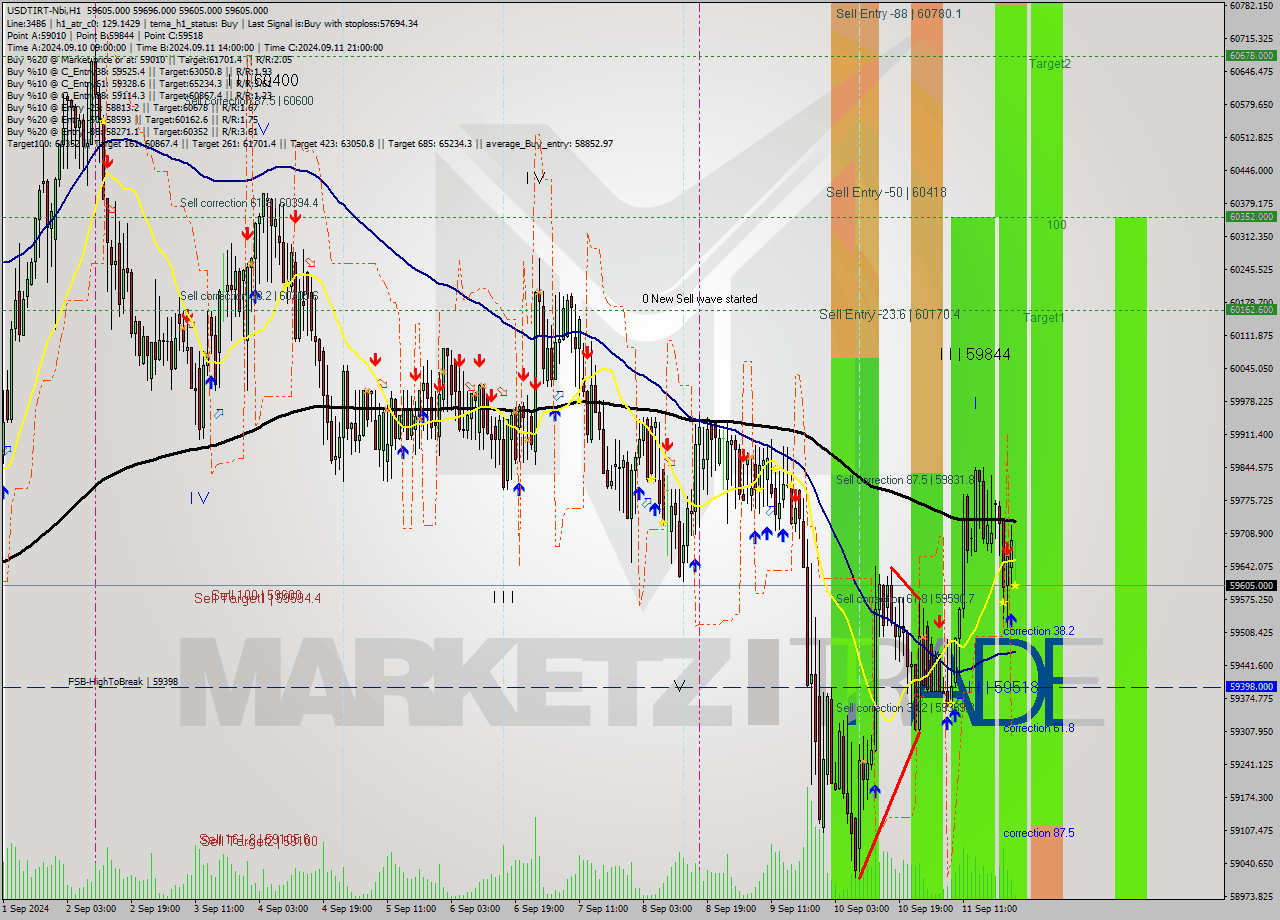Image resolution: width=1280 pixels, height=920 pixels.
Task: Select the 'correction 38.2' label
Action: [1039, 631]
